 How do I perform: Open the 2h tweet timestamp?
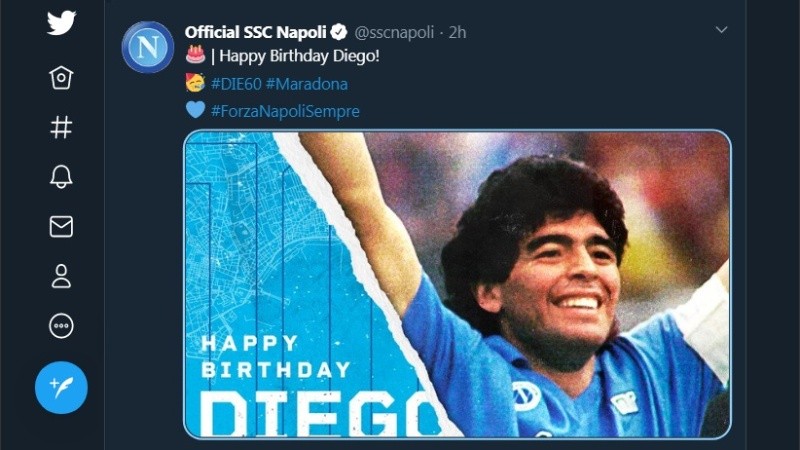457,32
